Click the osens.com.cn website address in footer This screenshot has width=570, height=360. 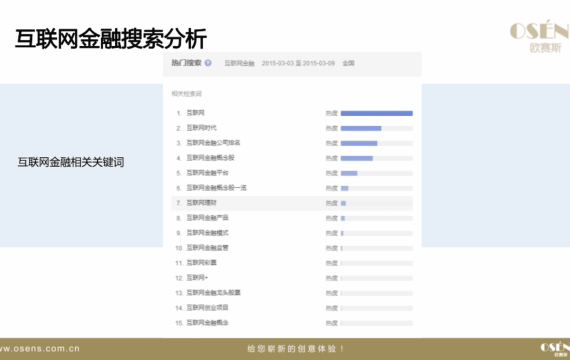40,348
